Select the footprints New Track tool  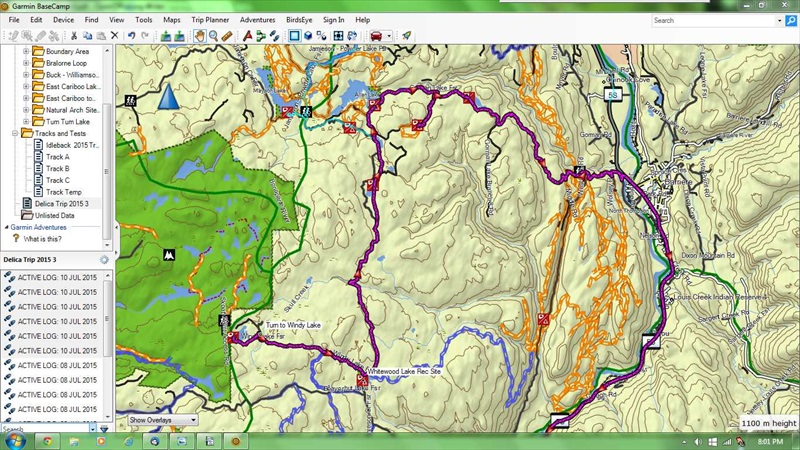pos(274,36)
